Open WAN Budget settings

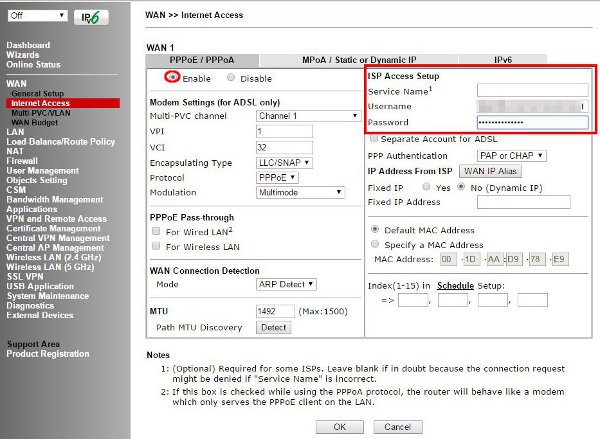34,122
